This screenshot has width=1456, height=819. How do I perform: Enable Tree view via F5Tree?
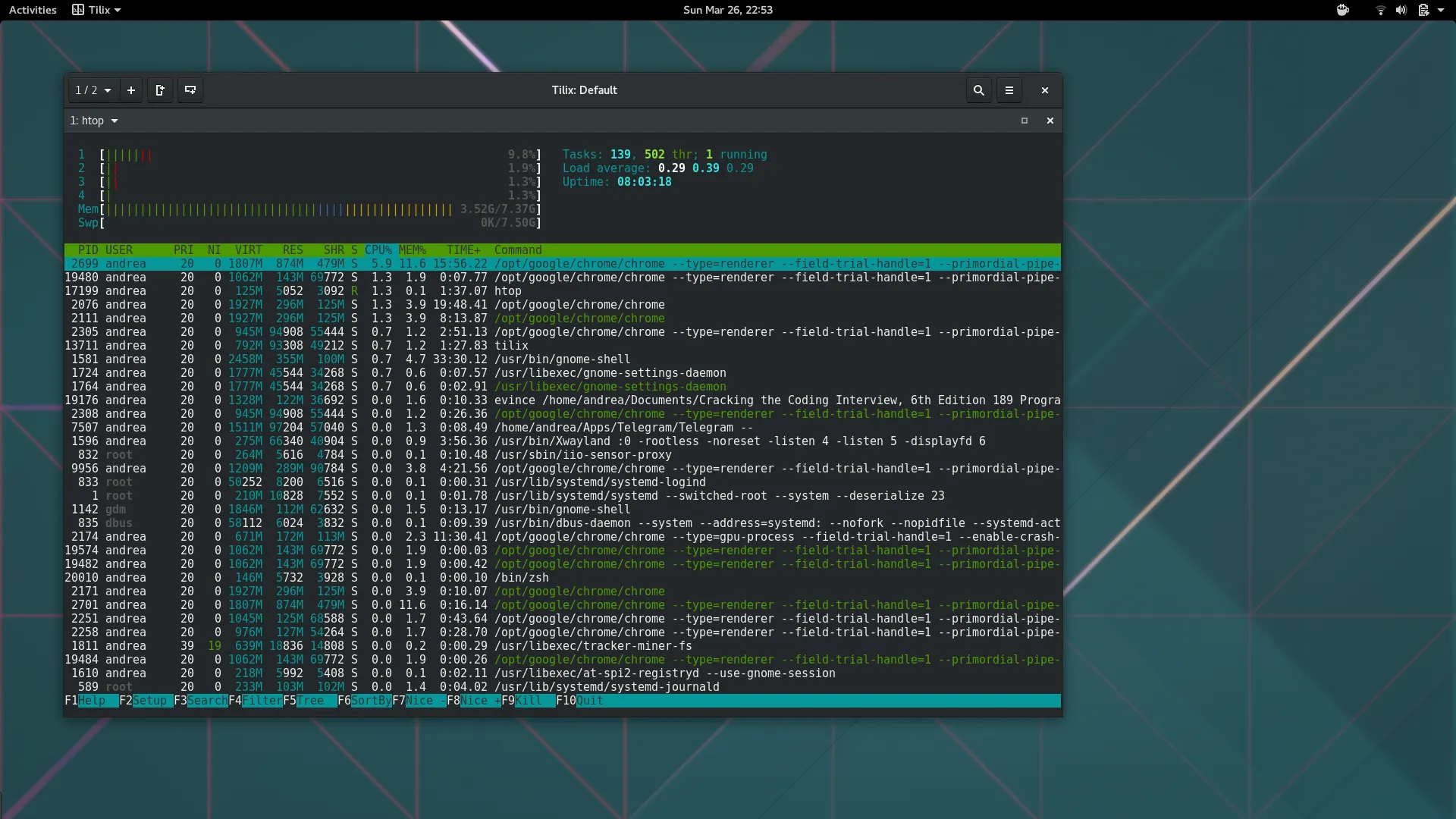coord(306,701)
